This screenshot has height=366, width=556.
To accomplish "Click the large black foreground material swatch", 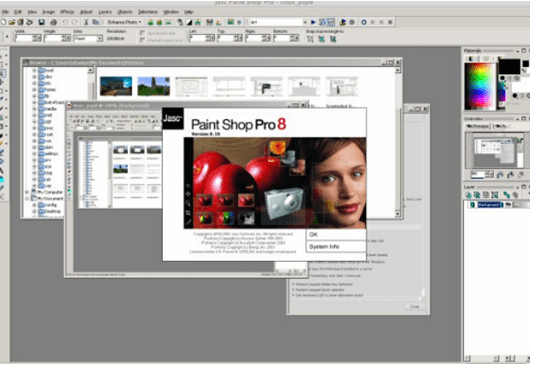I will 510,66.
